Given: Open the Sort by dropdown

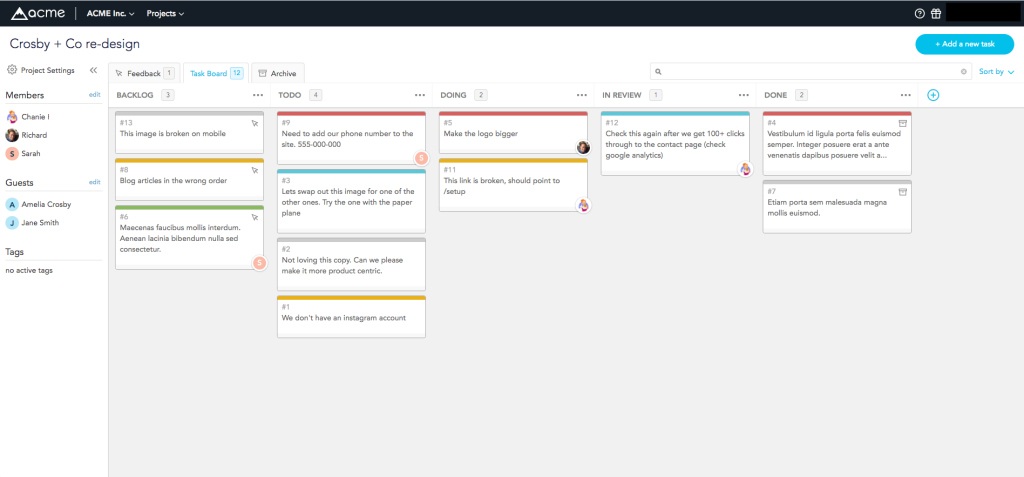Looking at the screenshot, I should 996,72.
